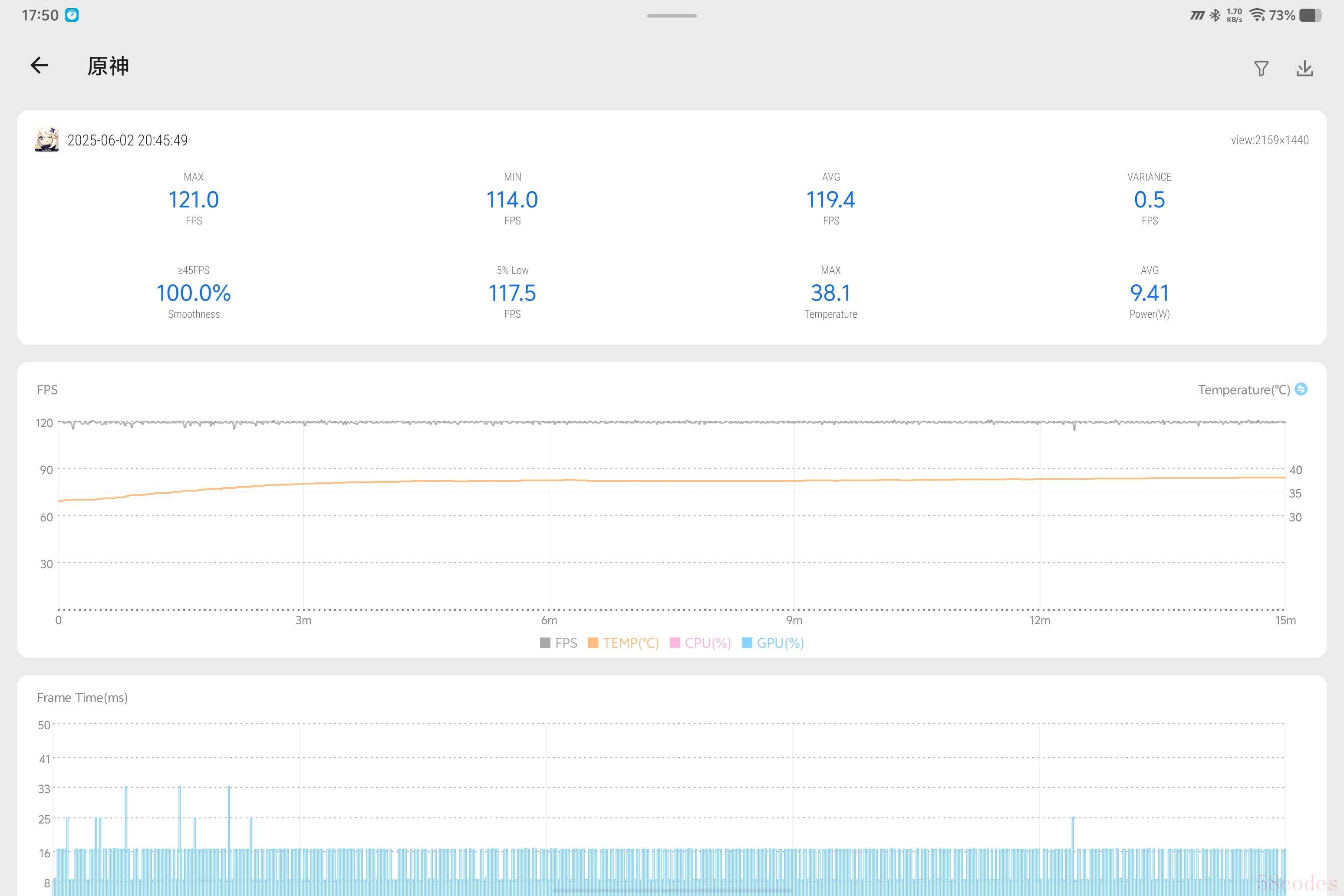1344x896 pixels.
Task: Toggle the FPS legend series
Action: coord(566,643)
